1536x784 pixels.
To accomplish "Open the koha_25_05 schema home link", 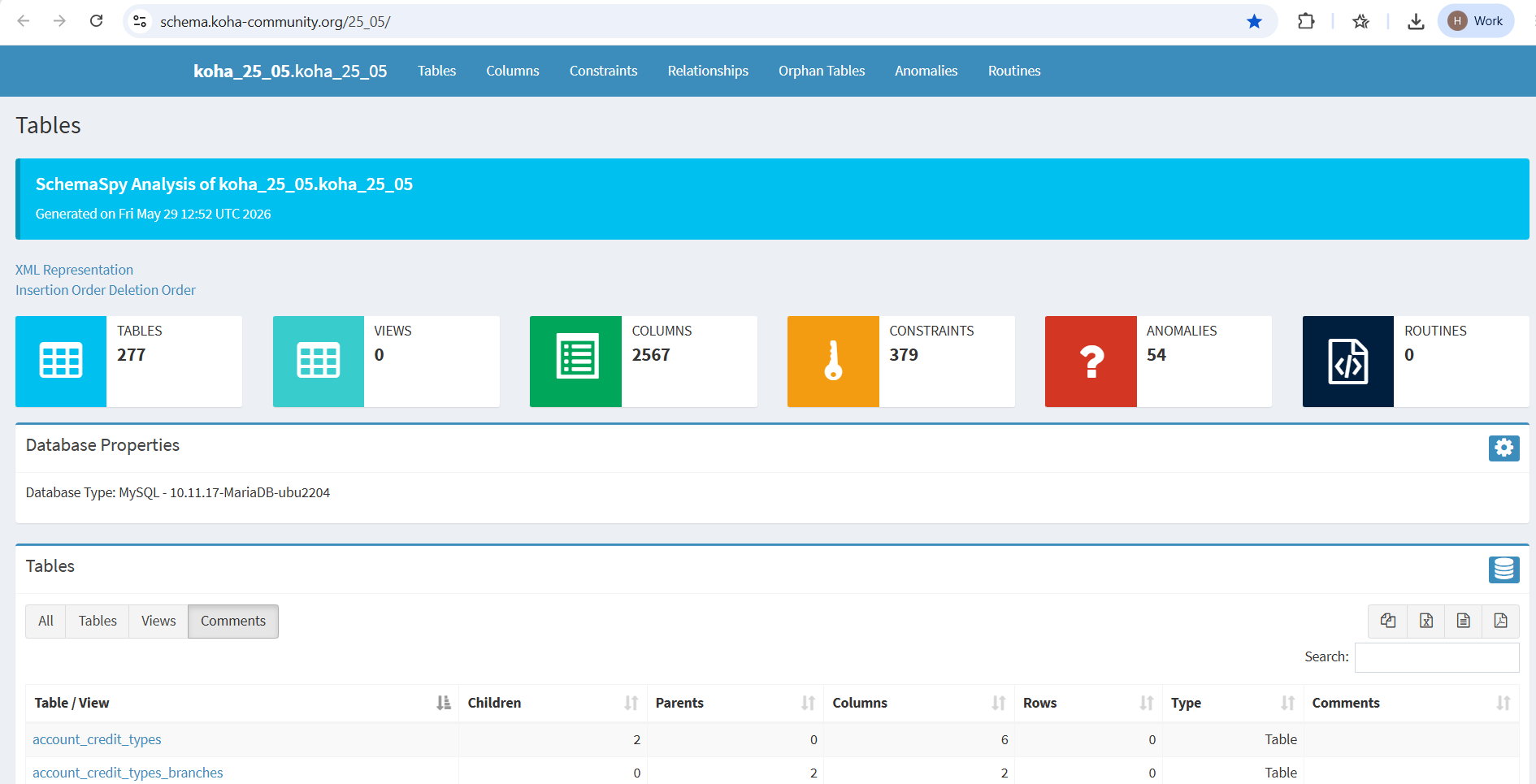I will click(290, 71).
